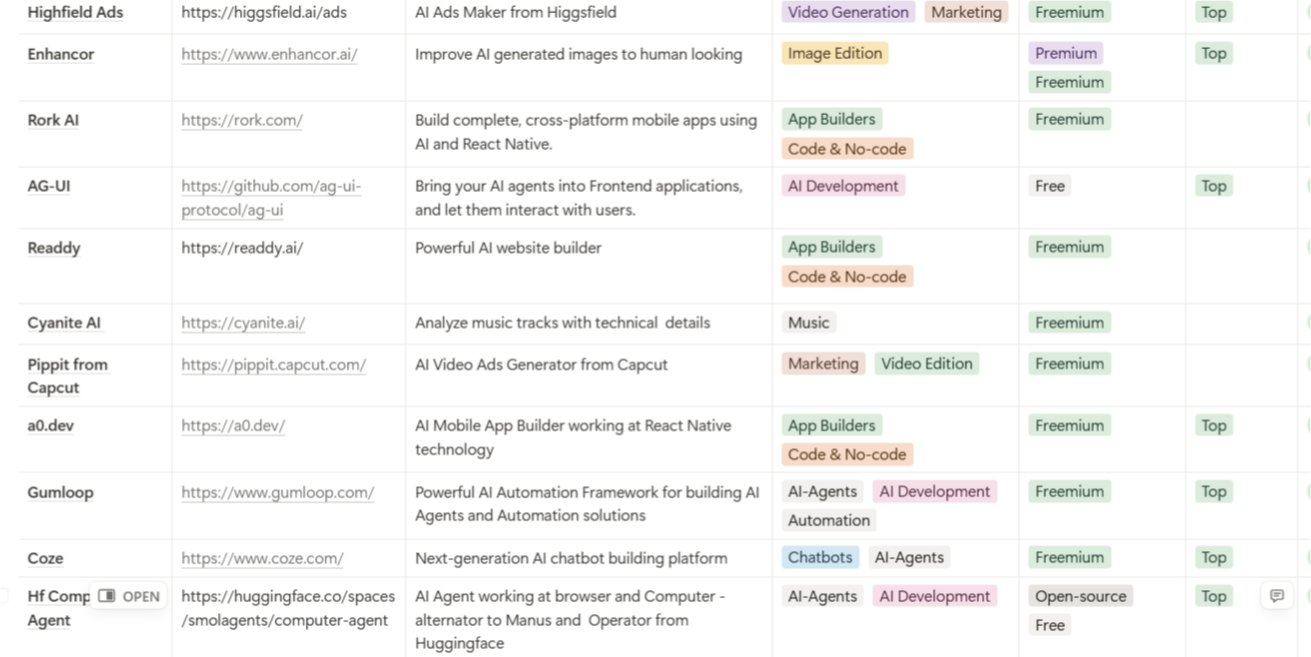Click the Video Edition tag for Pippit
Screen dimensions: 1311x657
[x=927, y=363]
